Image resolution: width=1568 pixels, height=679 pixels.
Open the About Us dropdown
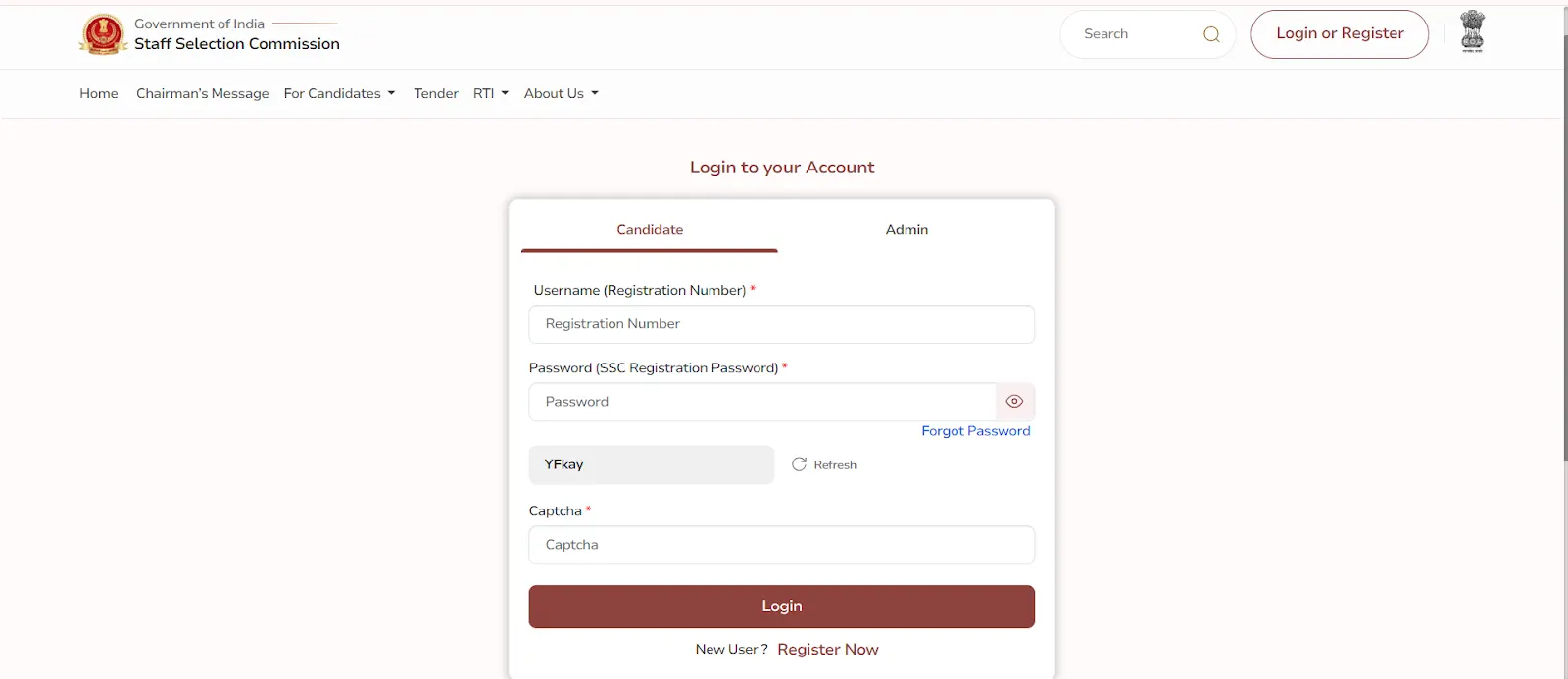point(560,93)
